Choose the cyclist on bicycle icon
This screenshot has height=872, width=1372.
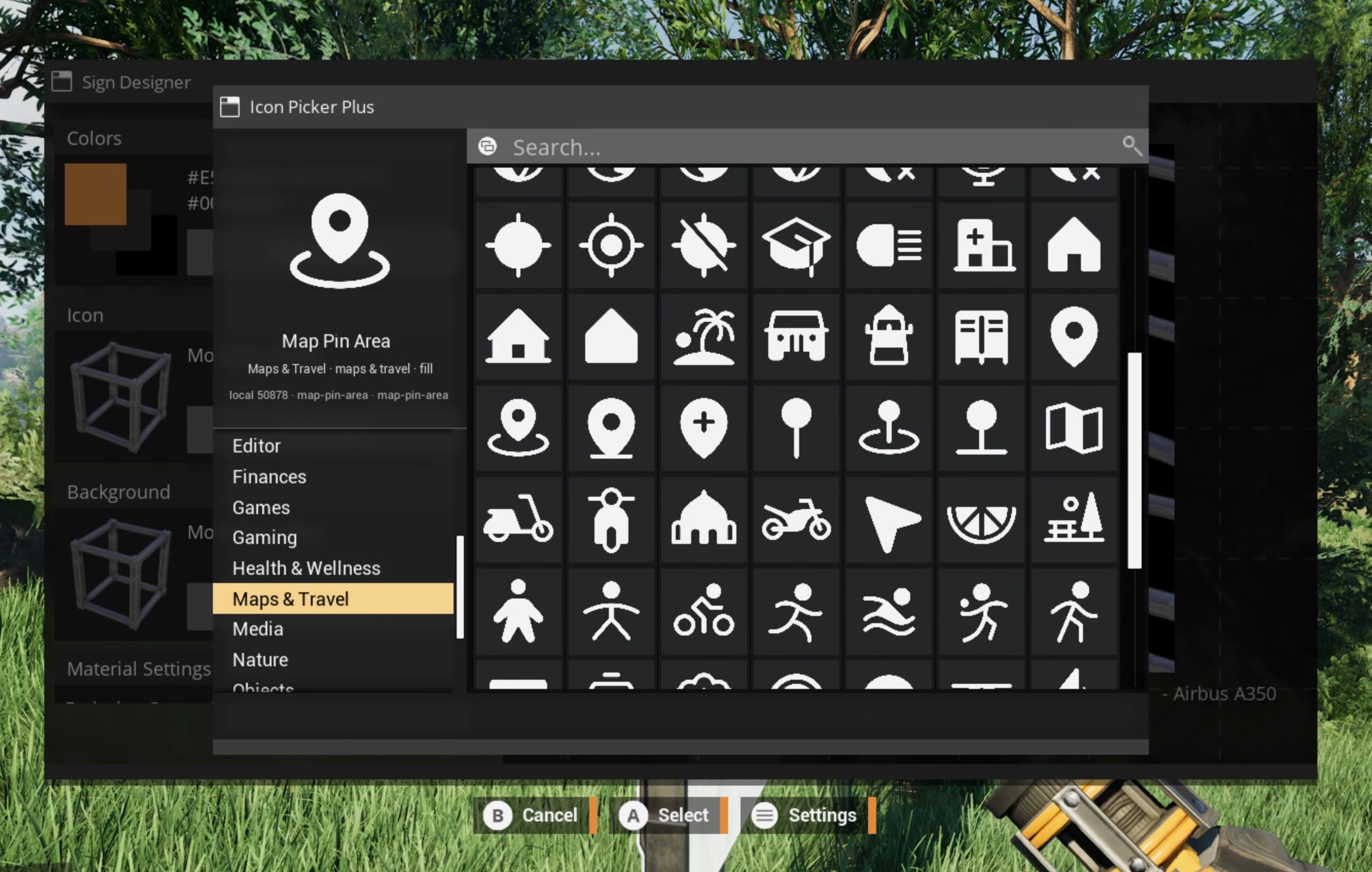coord(703,610)
